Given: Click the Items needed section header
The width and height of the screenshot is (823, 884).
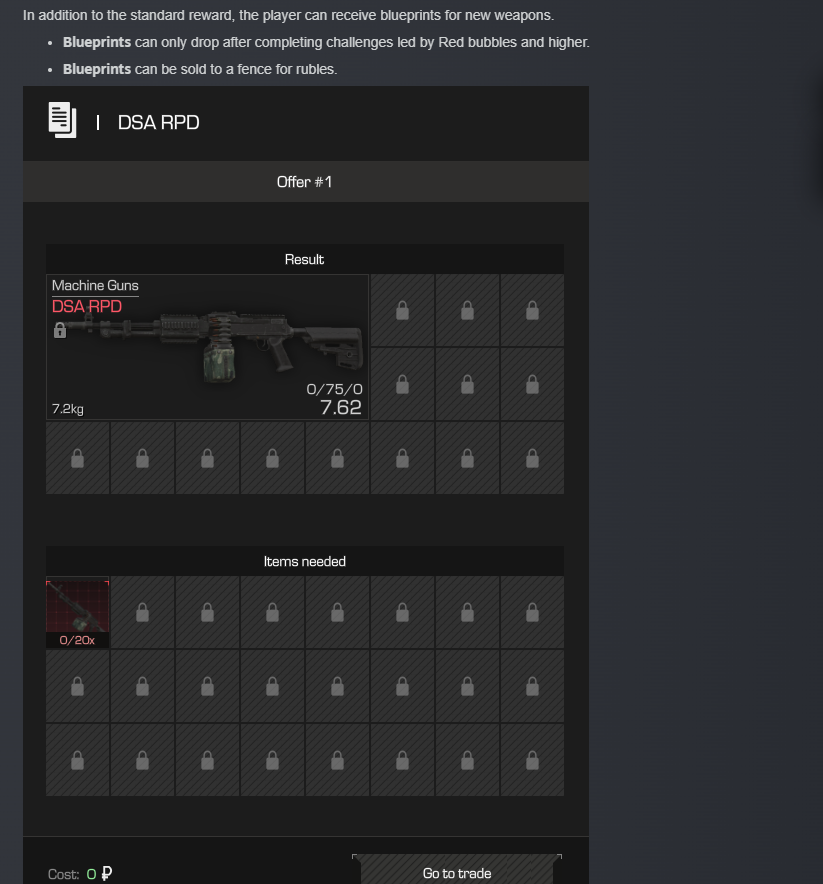Looking at the screenshot, I should click(x=304, y=561).
